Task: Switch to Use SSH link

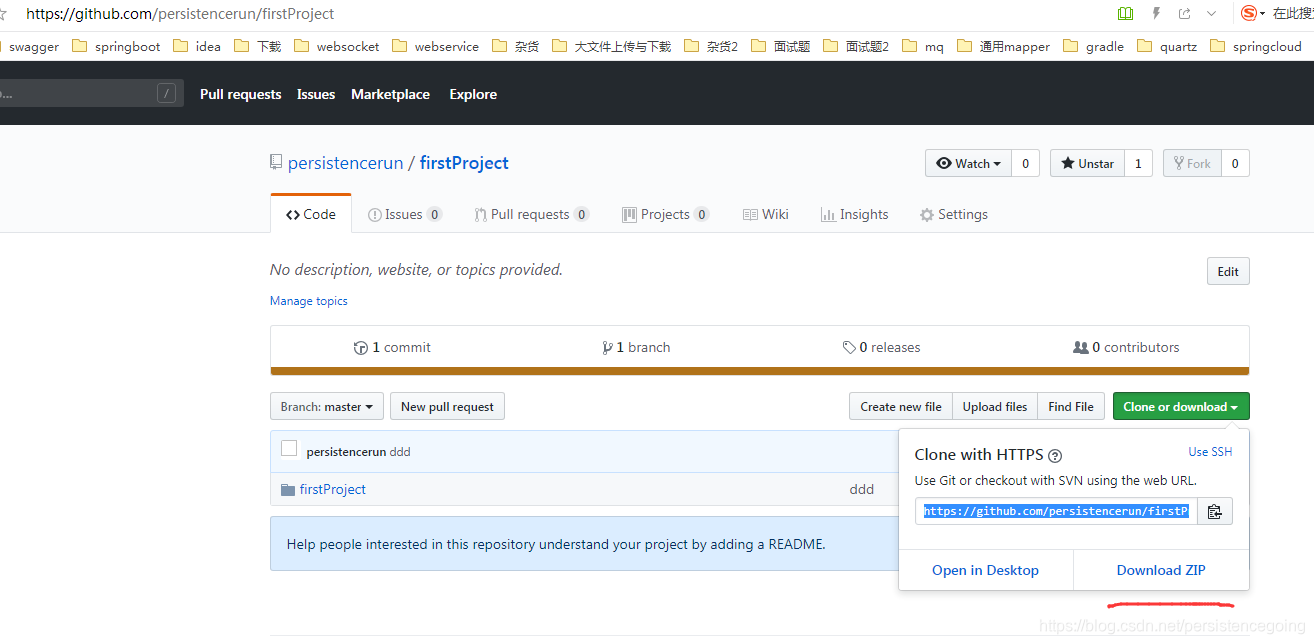Action: (x=1210, y=452)
